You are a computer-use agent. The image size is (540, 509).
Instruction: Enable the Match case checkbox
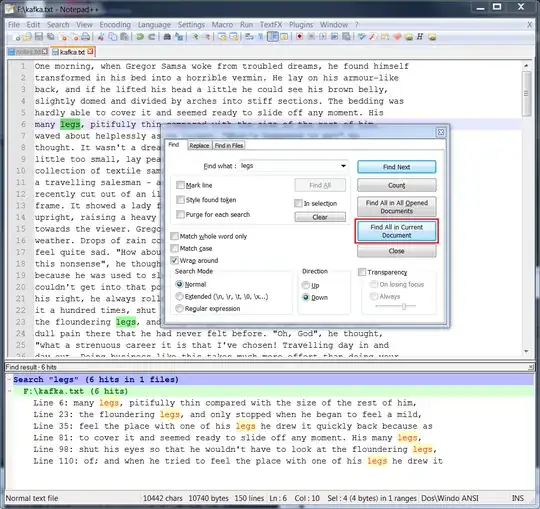pyautogui.click(x=174, y=248)
